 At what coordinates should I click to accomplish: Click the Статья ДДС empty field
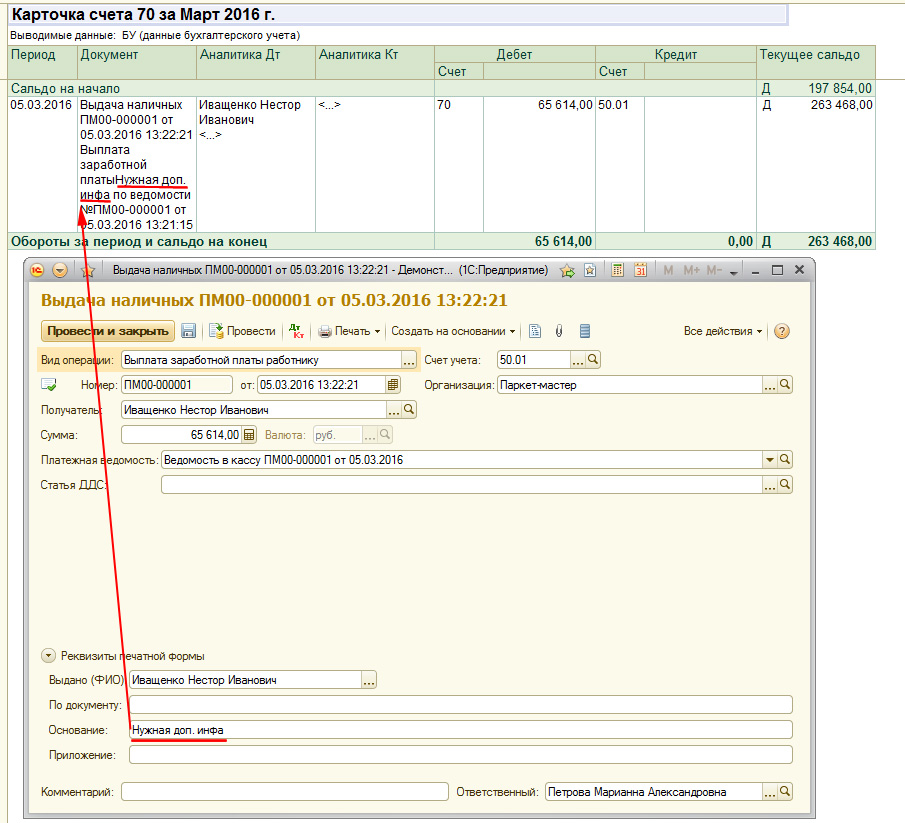tap(462, 485)
